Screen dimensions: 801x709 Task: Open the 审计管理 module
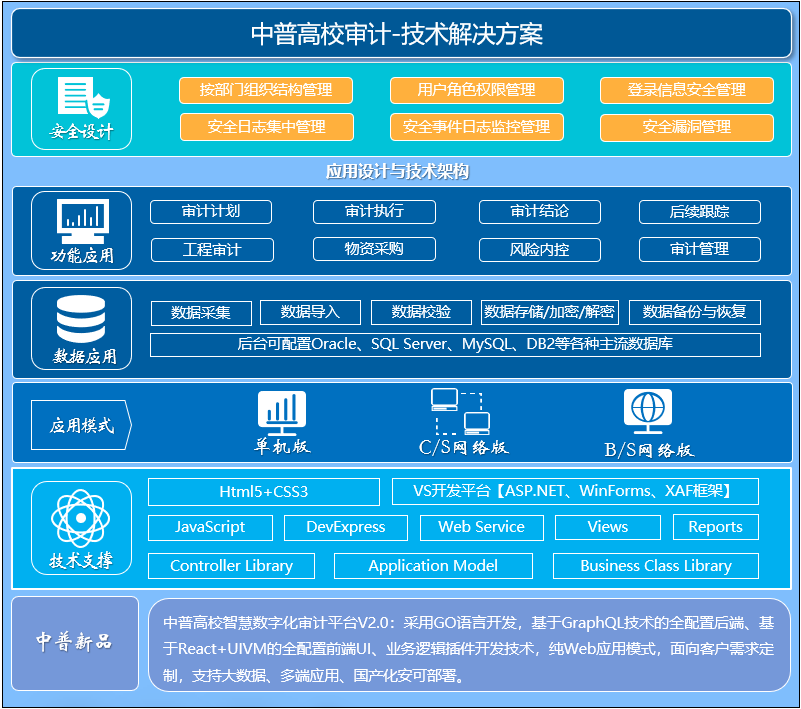pos(700,249)
